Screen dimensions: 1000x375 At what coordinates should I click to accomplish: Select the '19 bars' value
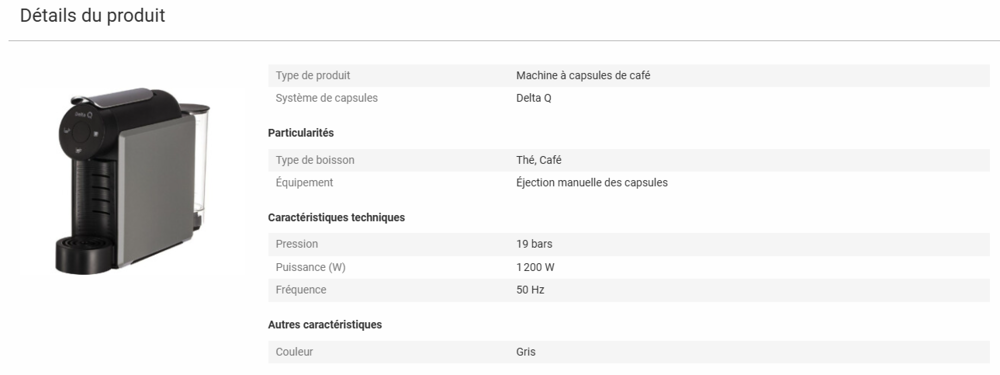point(534,244)
